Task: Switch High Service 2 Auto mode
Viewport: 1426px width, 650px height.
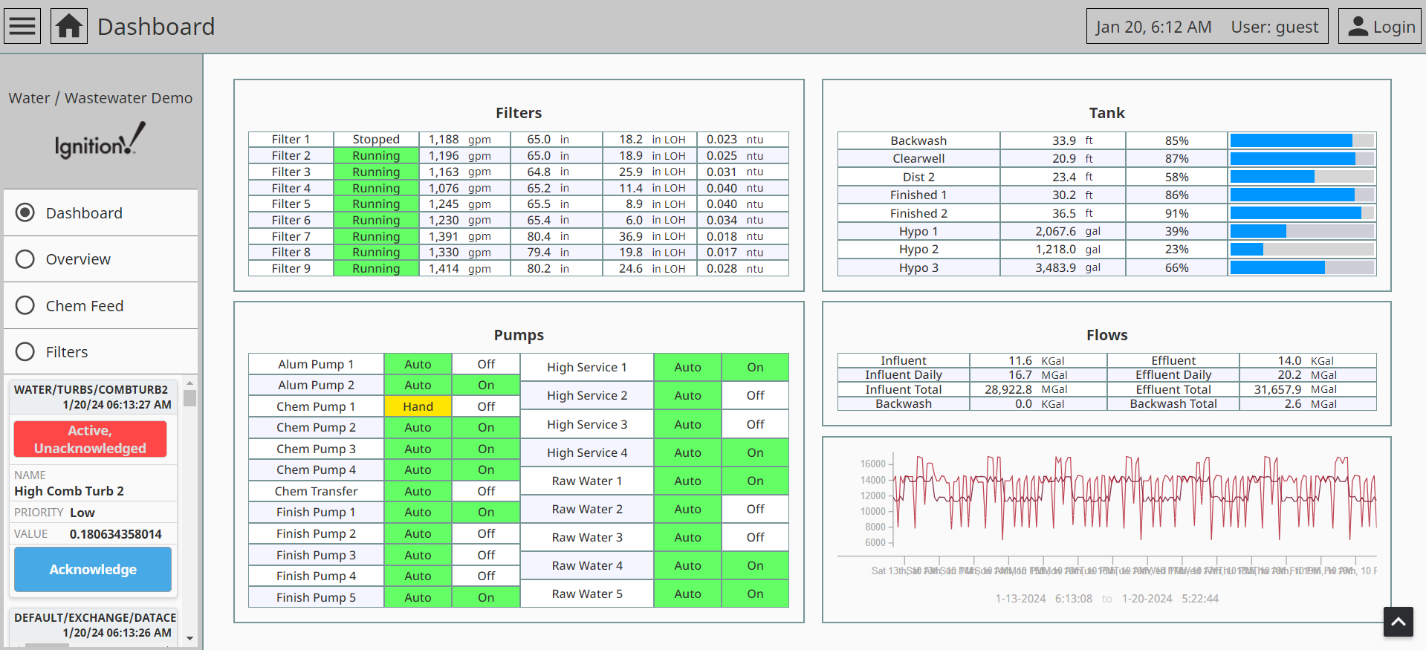Action: pyautogui.click(x=687, y=395)
